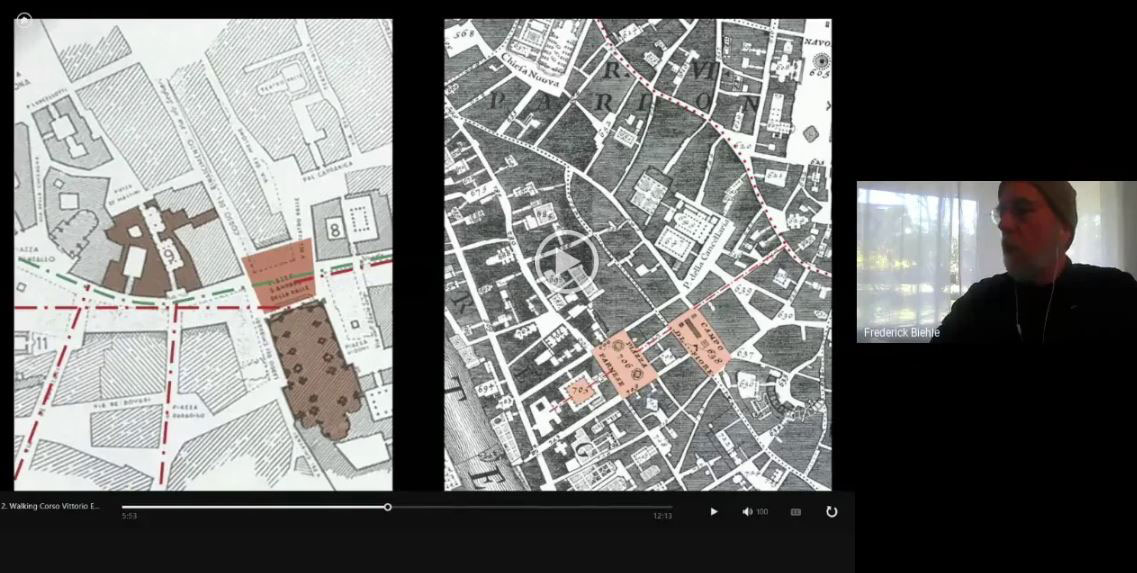Click the Frederick Biehle webcam thumbnail
This screenshot has width=1137, height=573.
[x=996, y=261]
